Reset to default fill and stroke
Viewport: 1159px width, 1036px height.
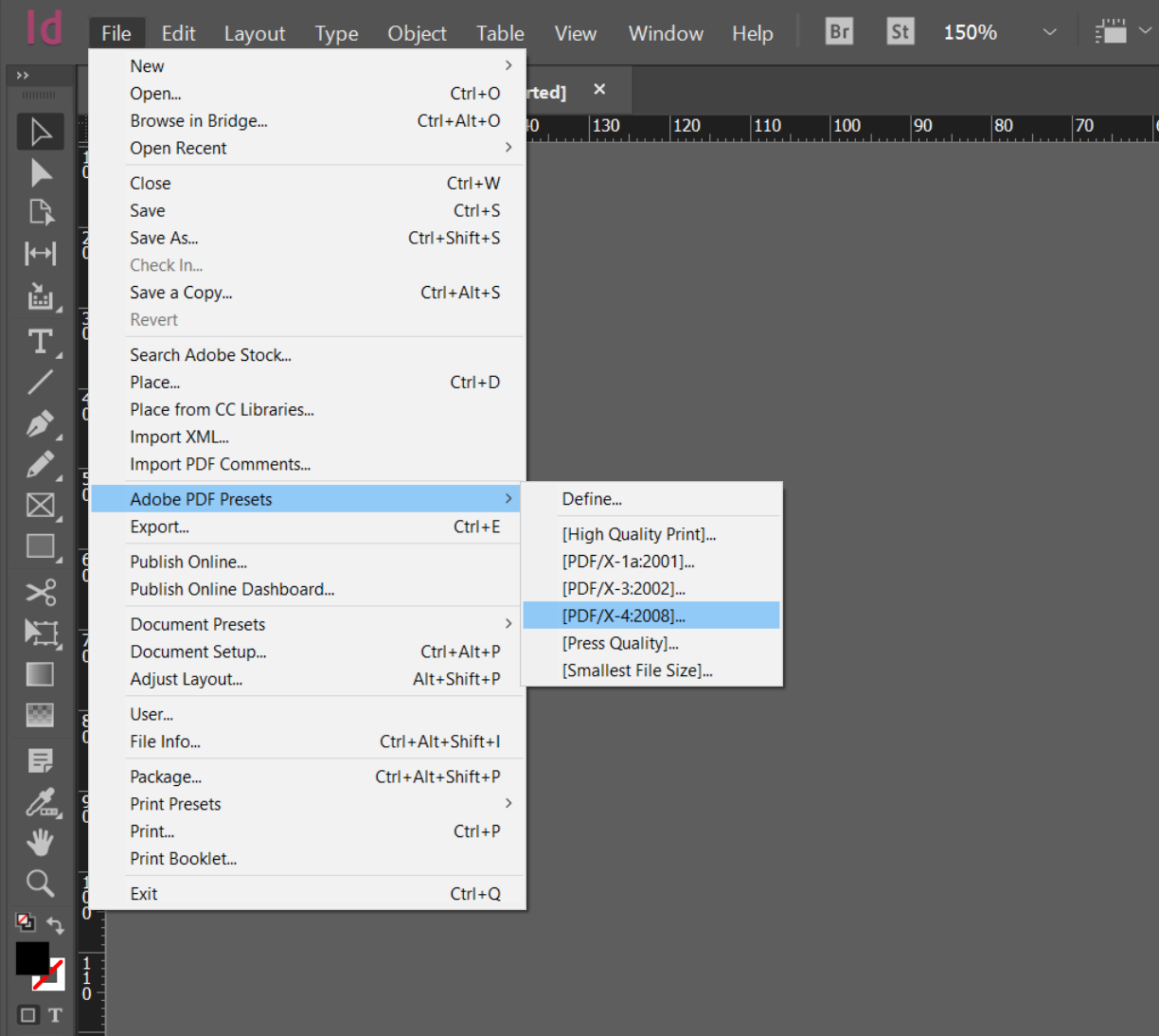tap(26, 921)
